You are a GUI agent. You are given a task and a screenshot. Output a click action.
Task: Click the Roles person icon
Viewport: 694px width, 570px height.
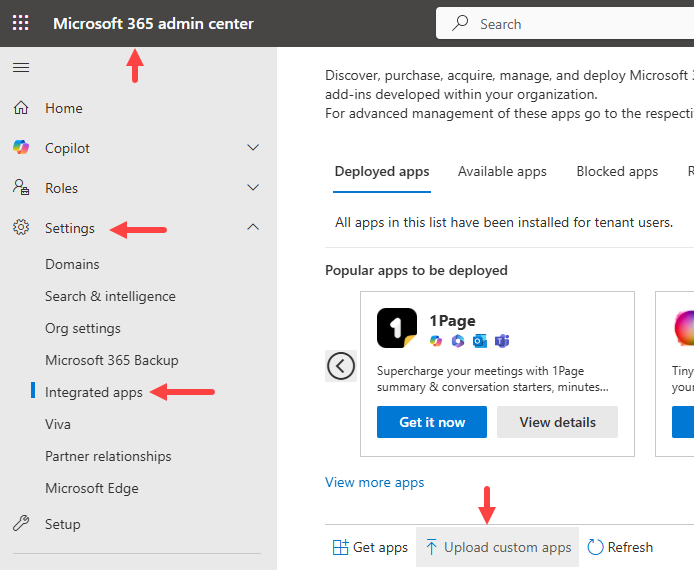point(21,187)
